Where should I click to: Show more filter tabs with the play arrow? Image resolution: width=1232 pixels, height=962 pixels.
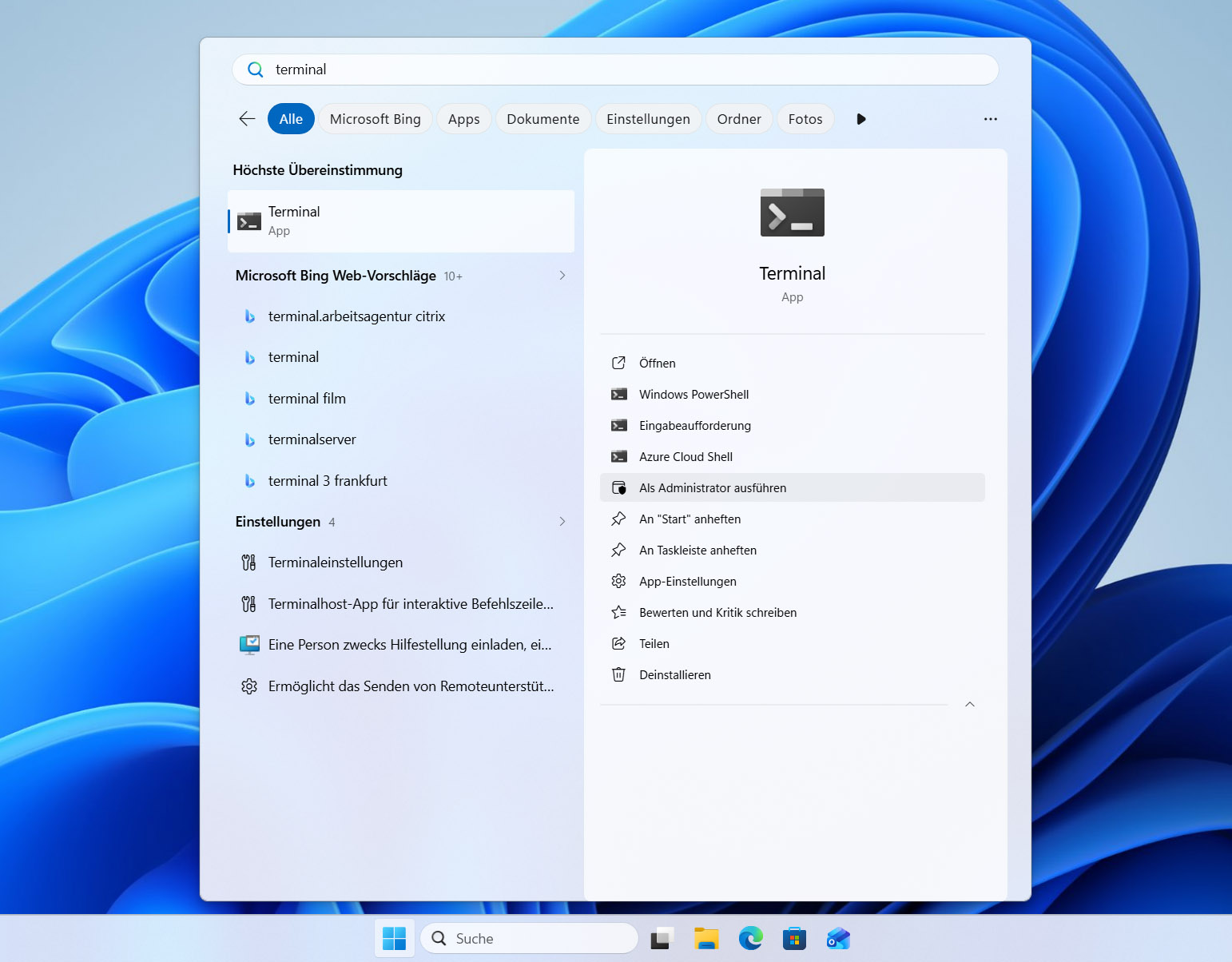point(860,119)
